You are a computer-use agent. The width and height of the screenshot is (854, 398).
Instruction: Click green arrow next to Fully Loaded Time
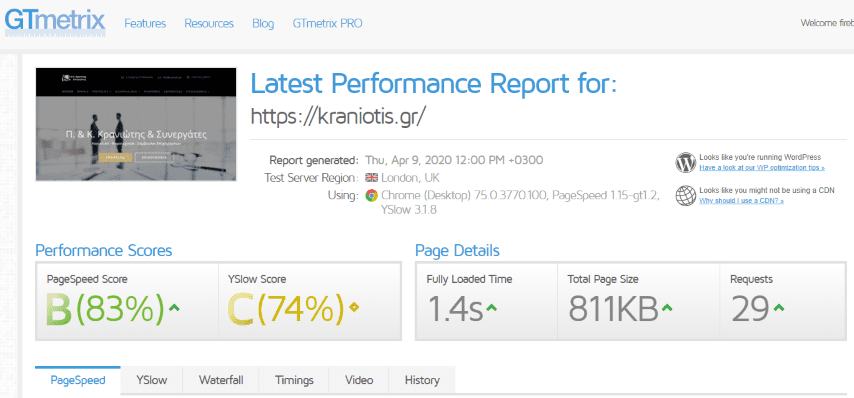pyautogui.click(x=491, y=308)
